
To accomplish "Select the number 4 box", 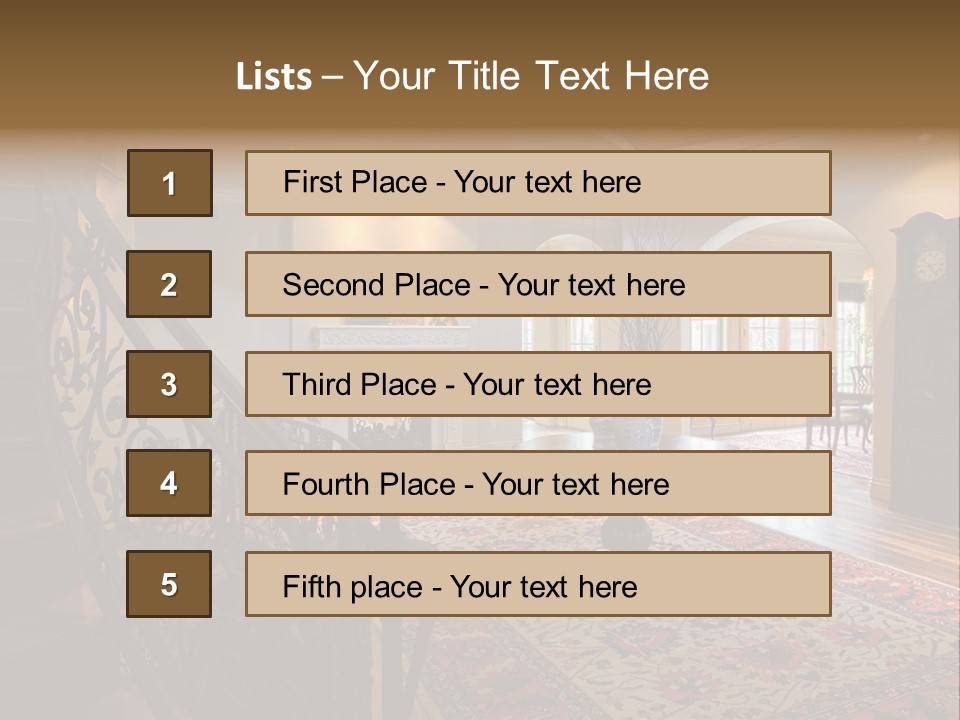I will (169, 483).
